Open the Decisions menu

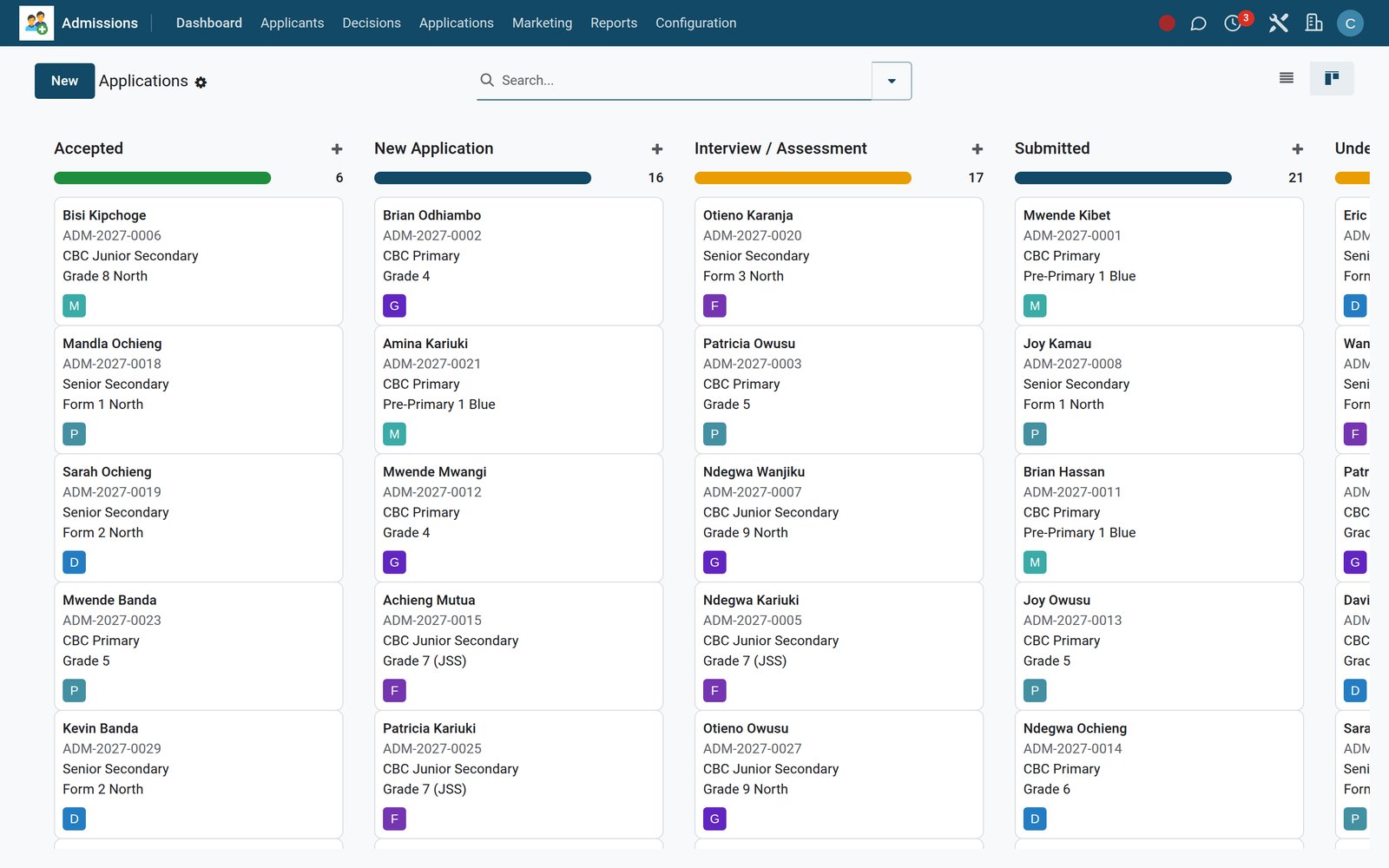(x=372, y=23)
